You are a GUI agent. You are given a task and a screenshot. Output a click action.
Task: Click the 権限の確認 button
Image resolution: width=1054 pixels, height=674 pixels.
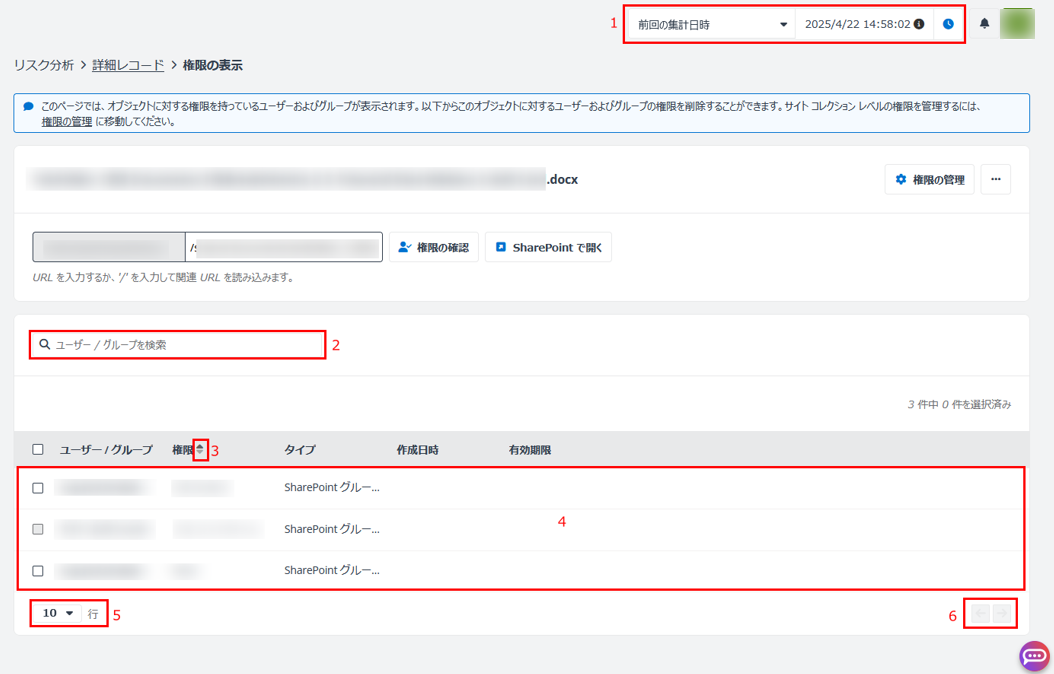[434, 247]
